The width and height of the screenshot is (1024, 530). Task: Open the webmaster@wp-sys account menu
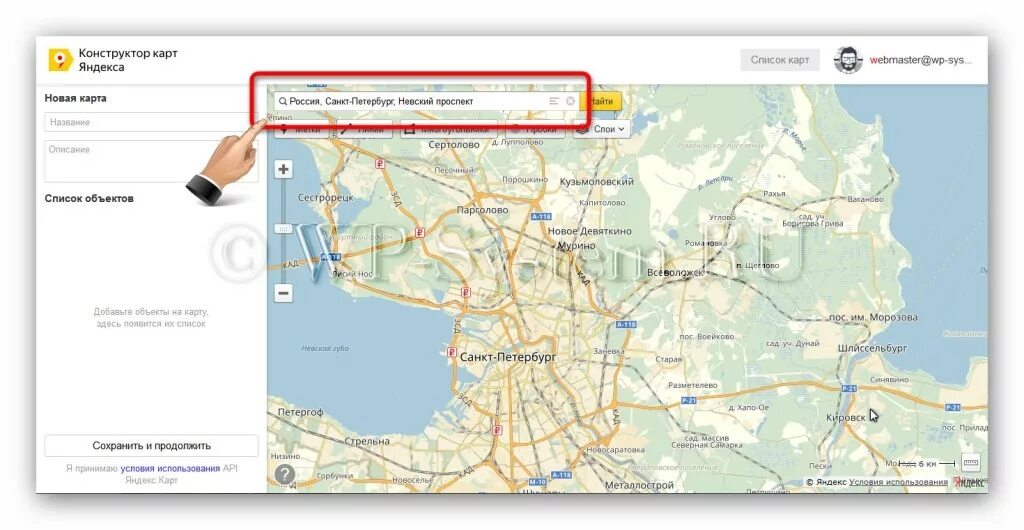pos(921,60)
